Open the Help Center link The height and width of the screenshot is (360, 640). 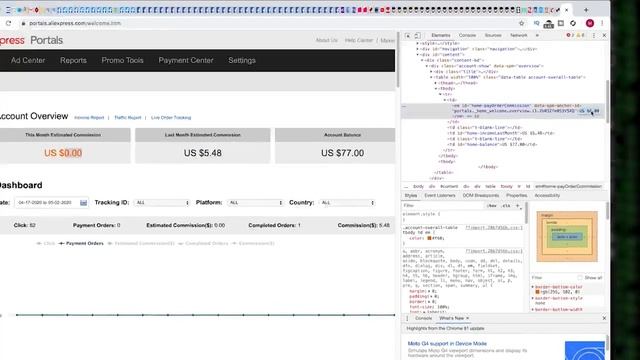(x=359, y=40)
